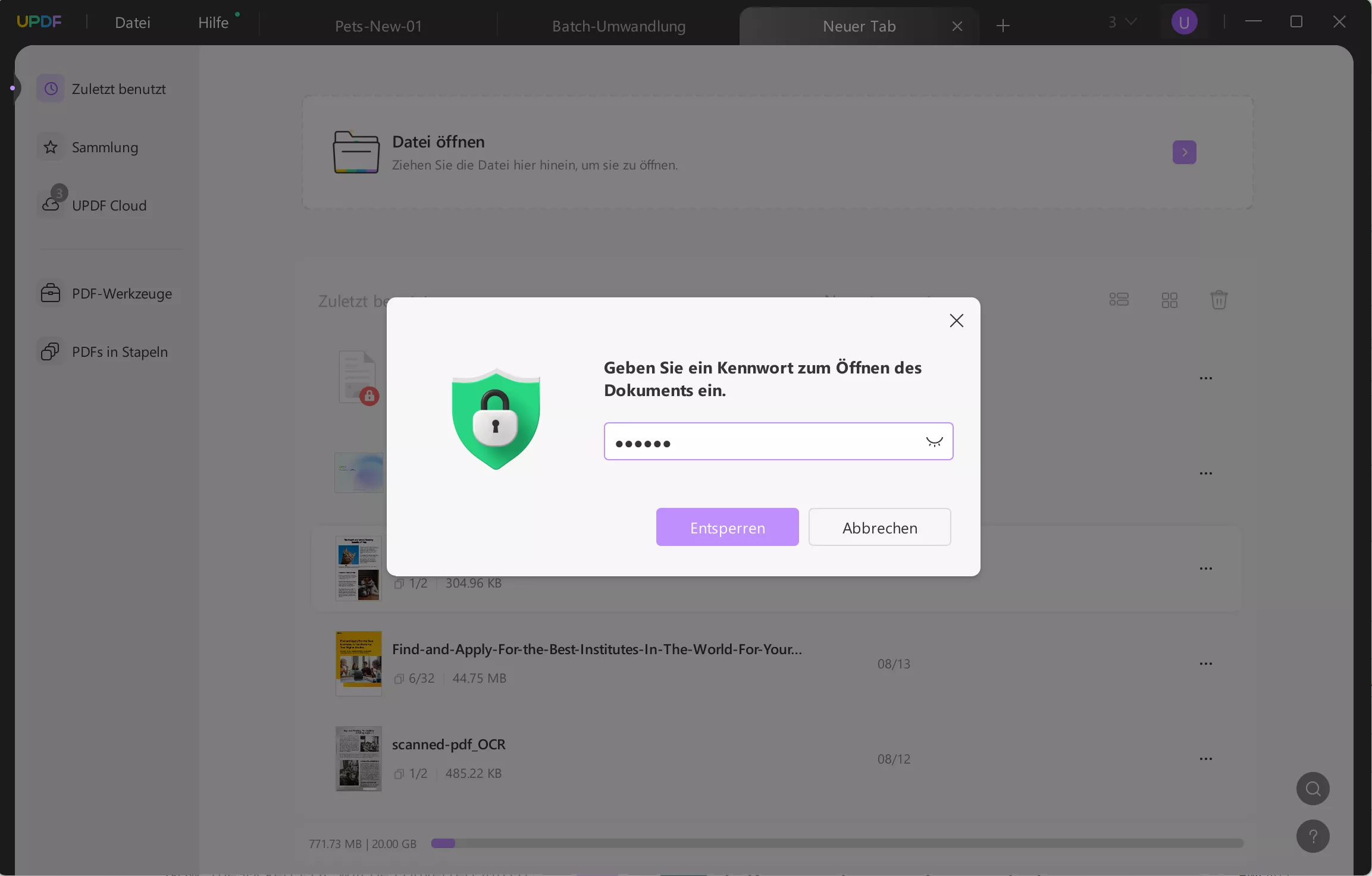This screenshot has height=876, width=1372.
Task: Open PDFs in Stapeln batch icon
Action: point(50,351)
